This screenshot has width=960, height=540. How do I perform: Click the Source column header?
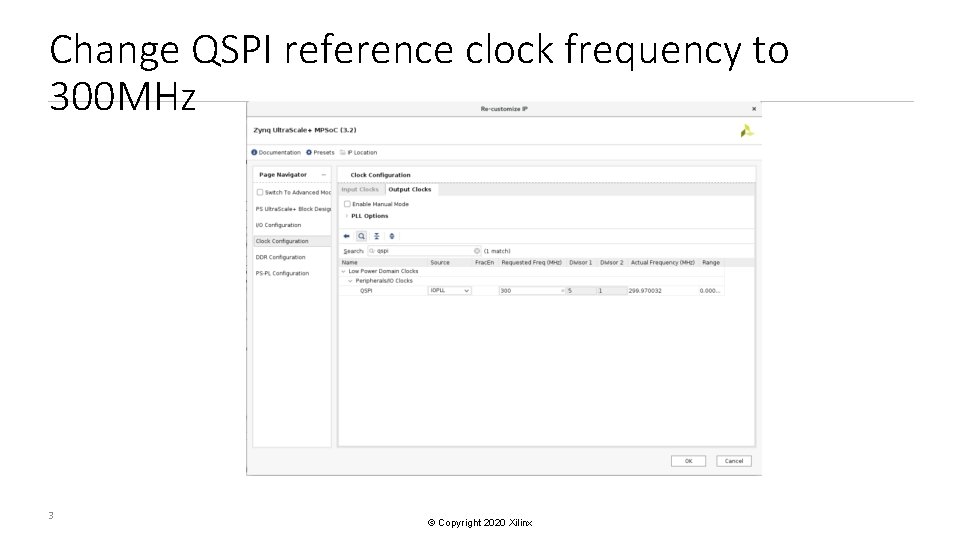[440, 263]
